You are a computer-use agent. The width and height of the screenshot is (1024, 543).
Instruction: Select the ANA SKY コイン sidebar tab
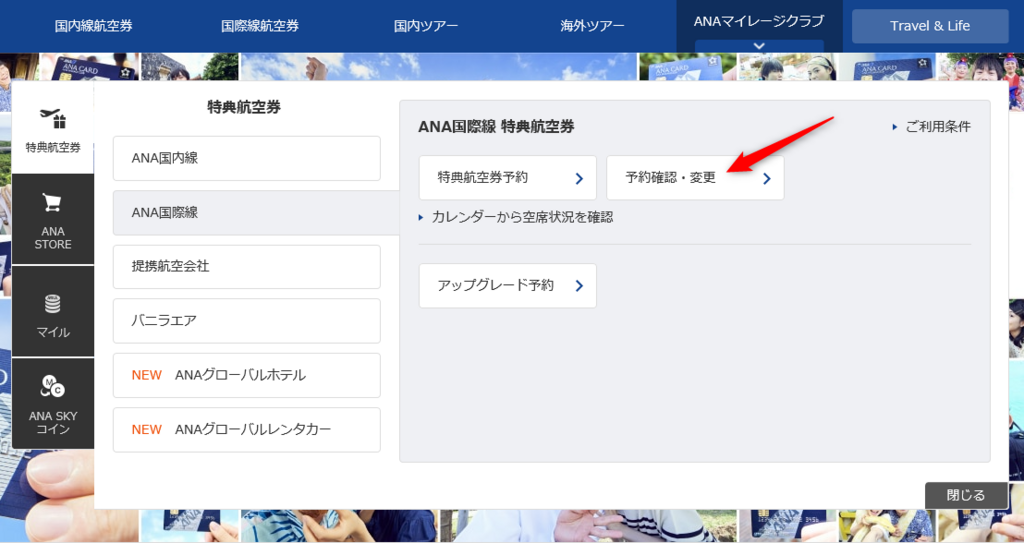pos(53,403)
